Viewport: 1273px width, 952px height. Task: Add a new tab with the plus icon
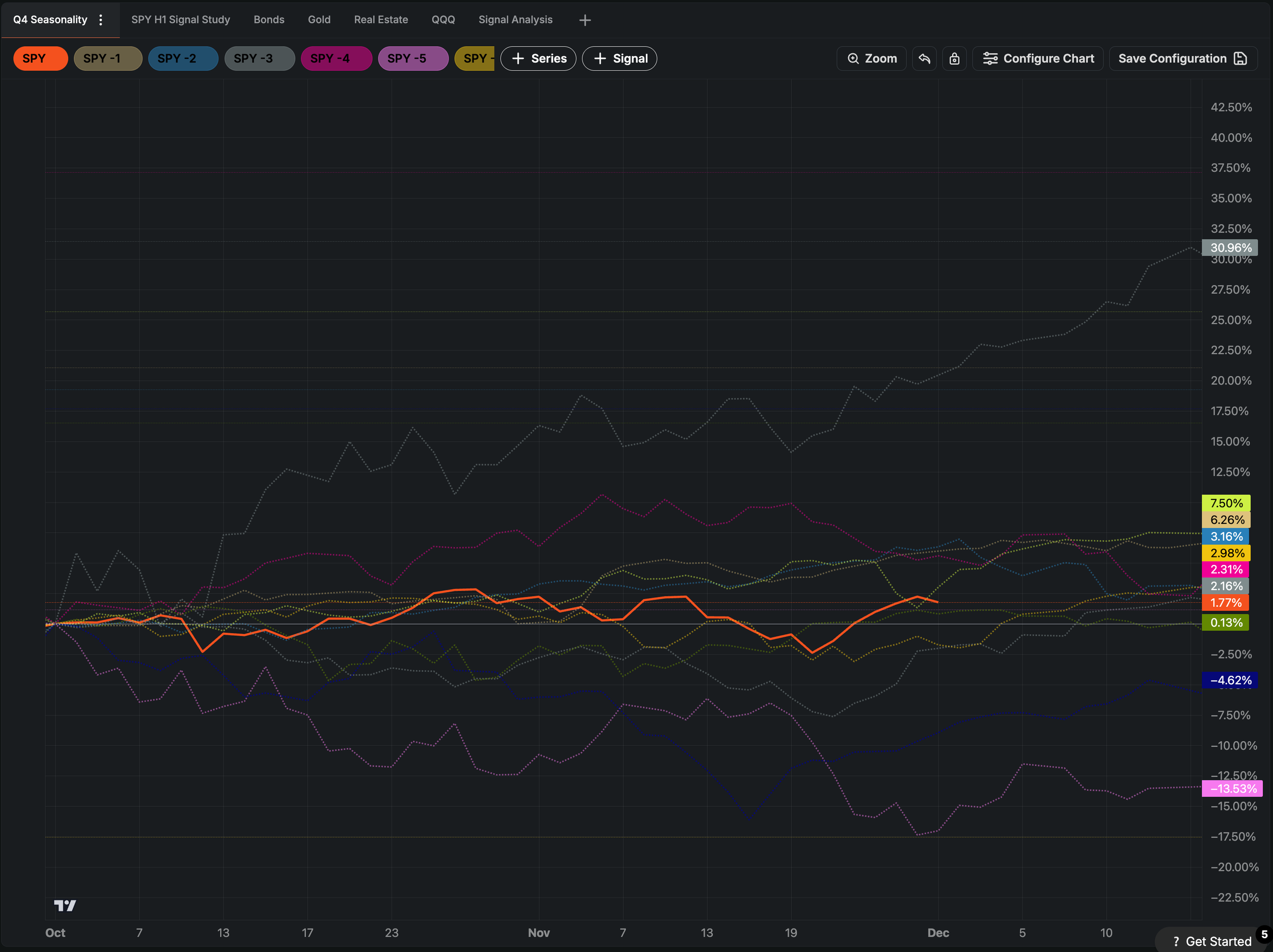coord(585,20)
